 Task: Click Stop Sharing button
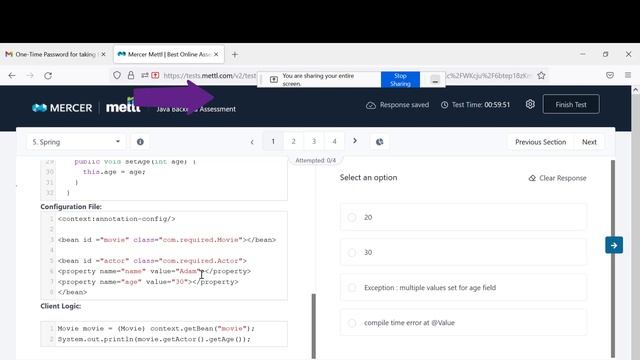point(400,80)
